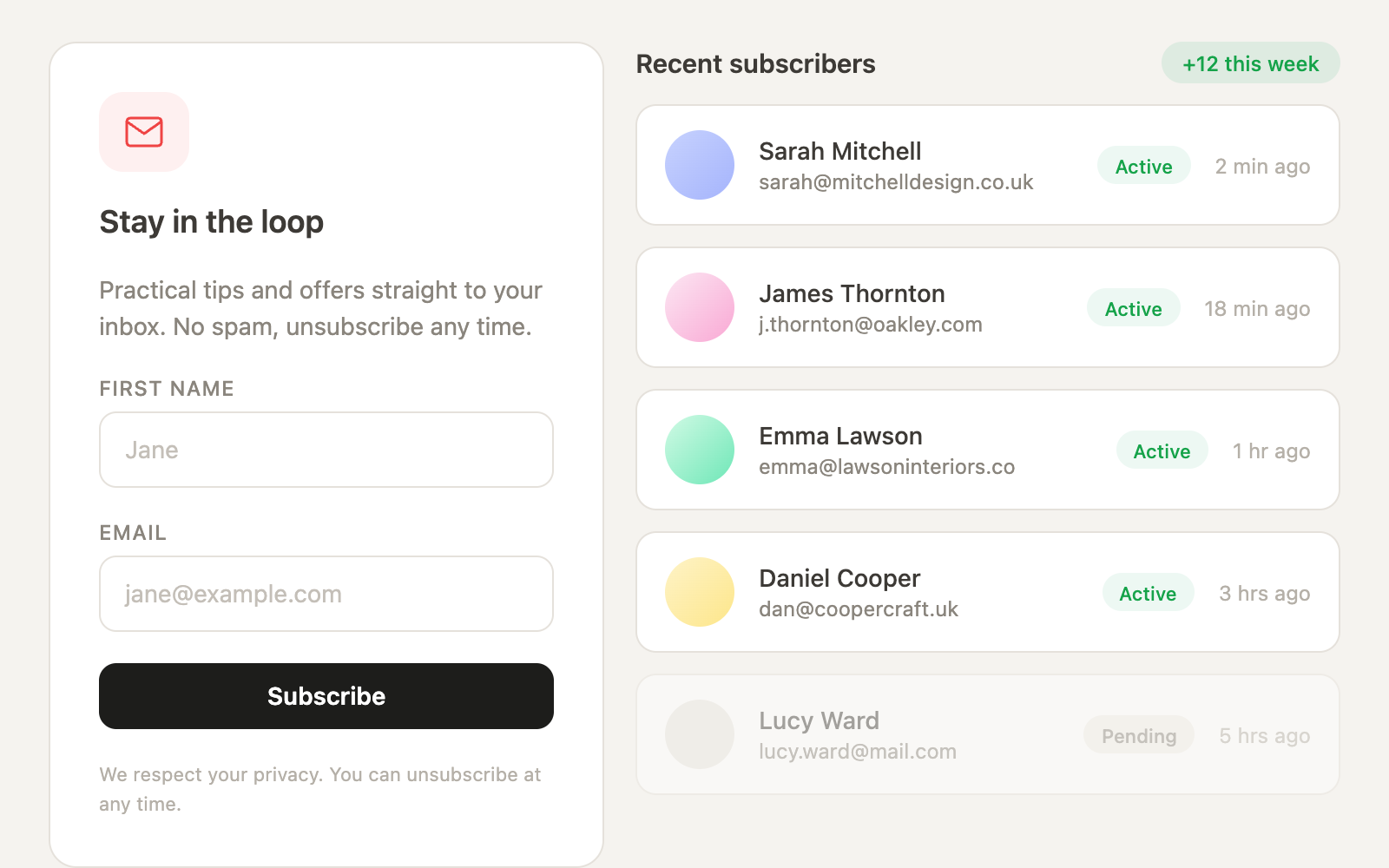Click the Practical tips description text
1389x868 pixels.
click(x=320, y=308)
